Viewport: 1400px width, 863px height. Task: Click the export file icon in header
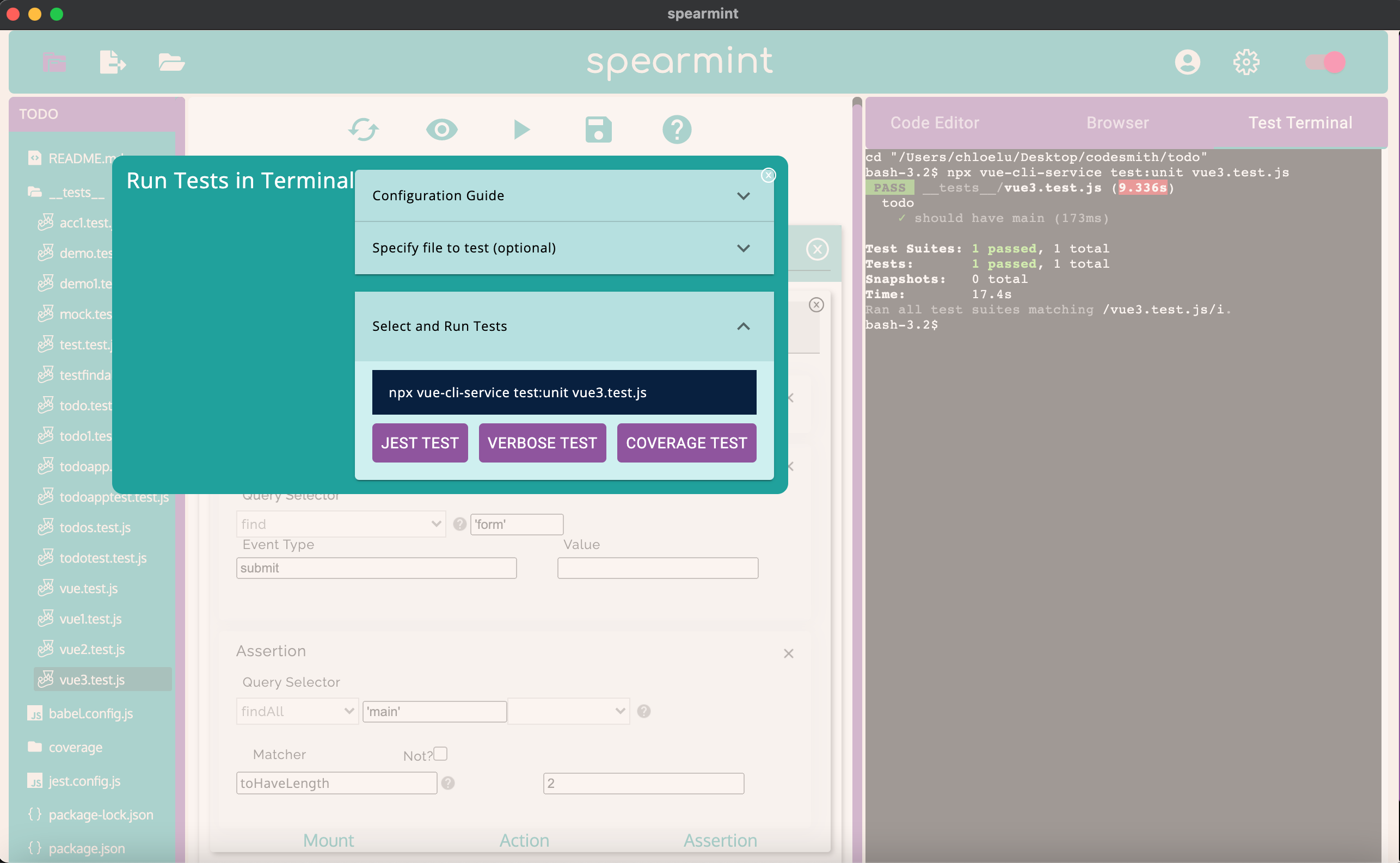[113, 61]
